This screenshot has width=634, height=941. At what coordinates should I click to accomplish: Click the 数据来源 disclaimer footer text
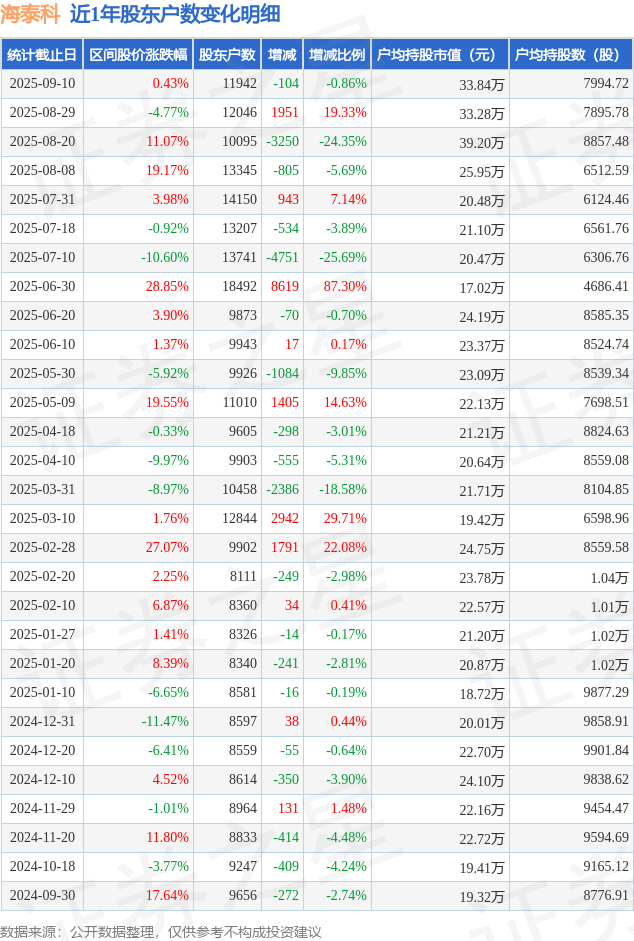click(160, 931)
